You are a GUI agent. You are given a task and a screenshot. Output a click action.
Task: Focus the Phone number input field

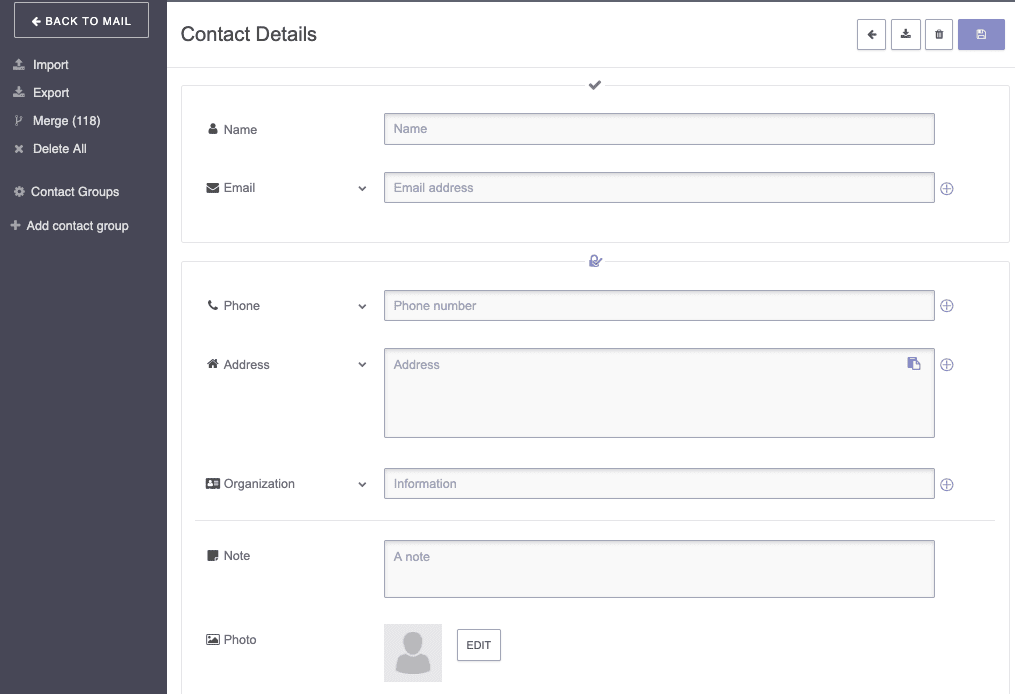pos(659,306)
